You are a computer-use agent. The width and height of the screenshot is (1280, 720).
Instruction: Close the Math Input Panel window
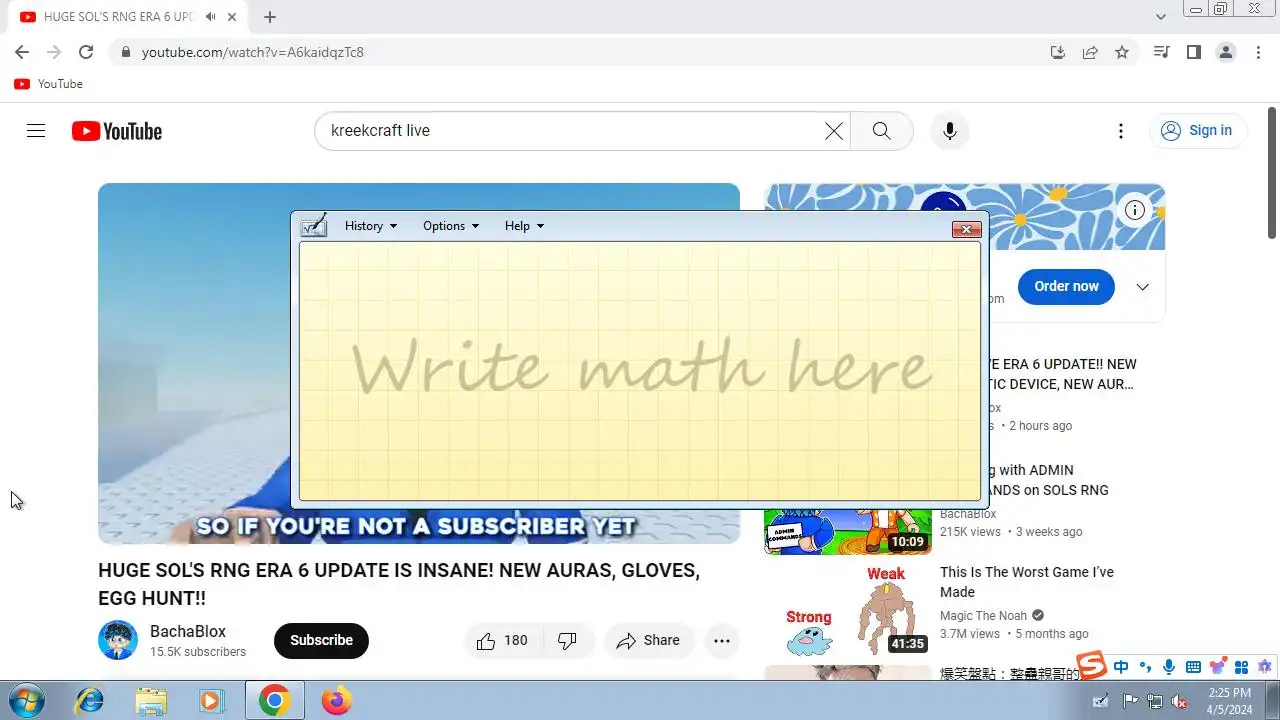966,229
